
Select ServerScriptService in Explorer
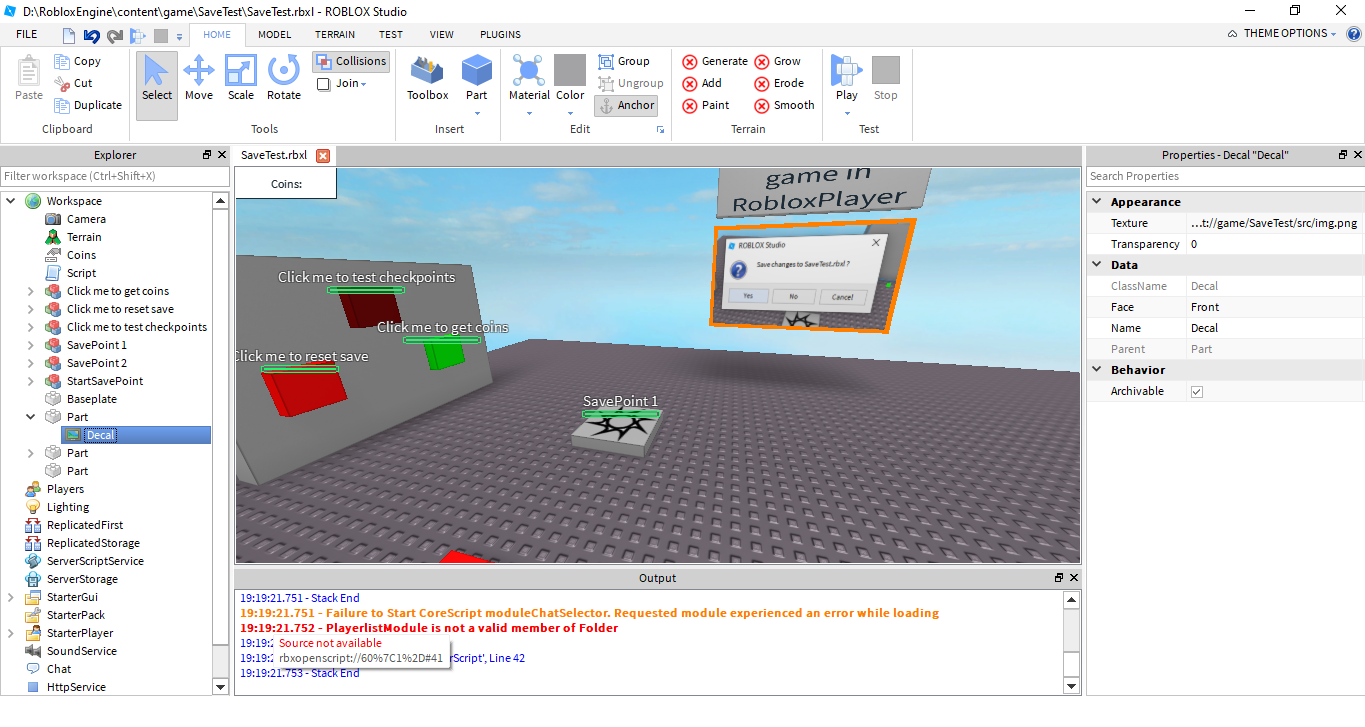(95, 561)
